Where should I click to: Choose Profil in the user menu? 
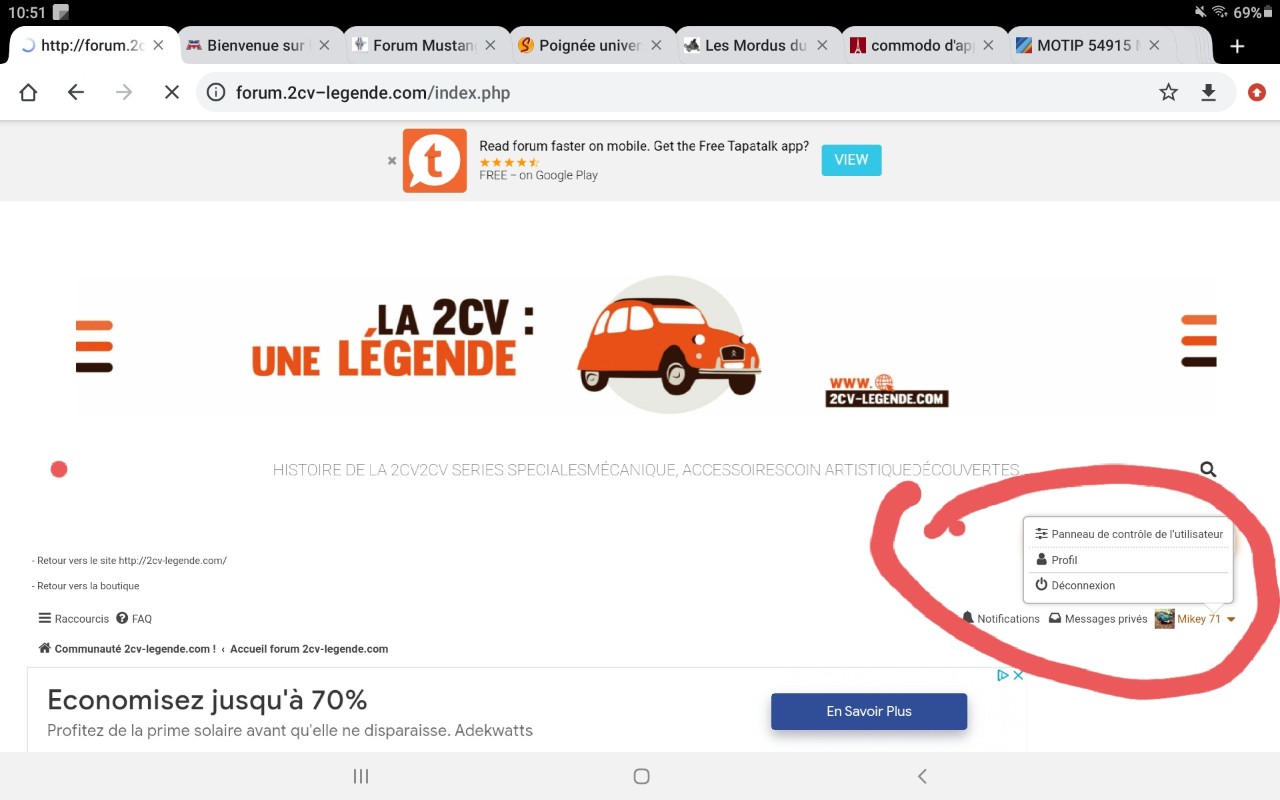pos(1064,560)
